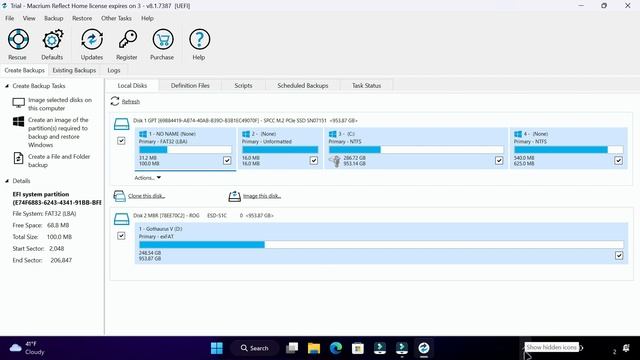Open the Windows Start button
This screenshot has height=360, width=640.
[217, 348]
